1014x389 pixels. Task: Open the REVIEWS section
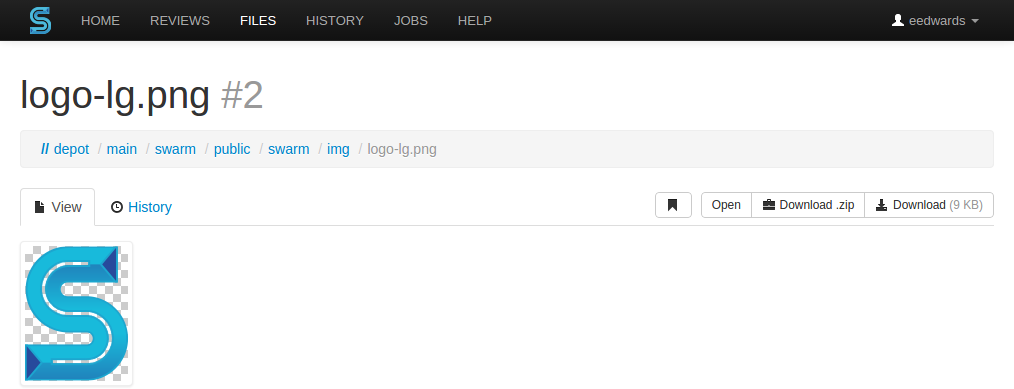pos(180,21)
